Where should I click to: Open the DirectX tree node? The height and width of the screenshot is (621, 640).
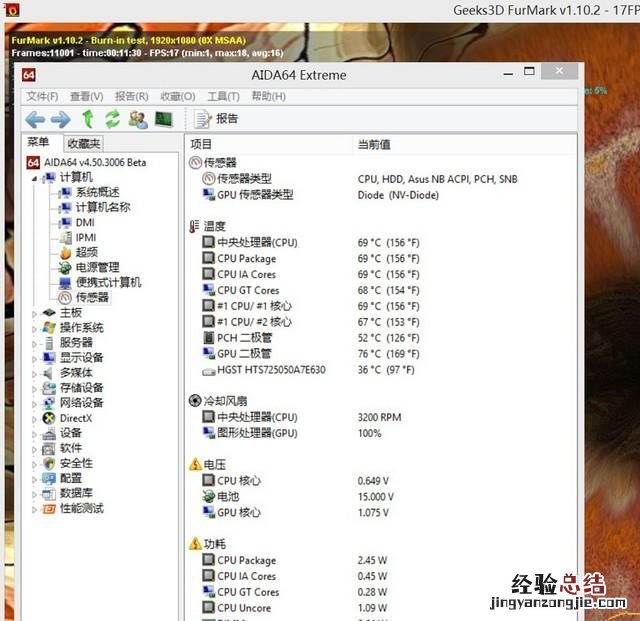point(75,418)
